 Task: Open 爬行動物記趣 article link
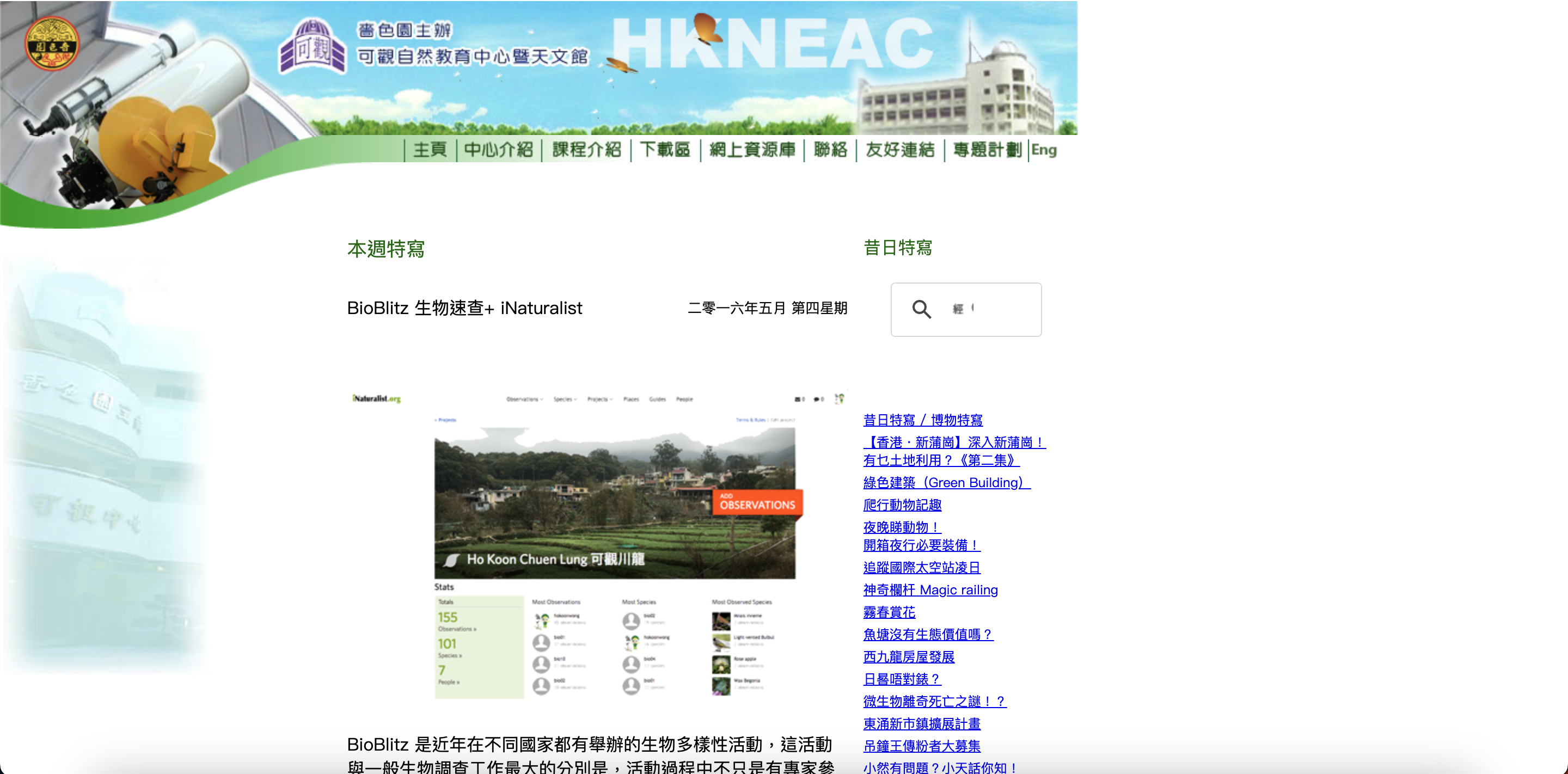(x=902, y=505)
